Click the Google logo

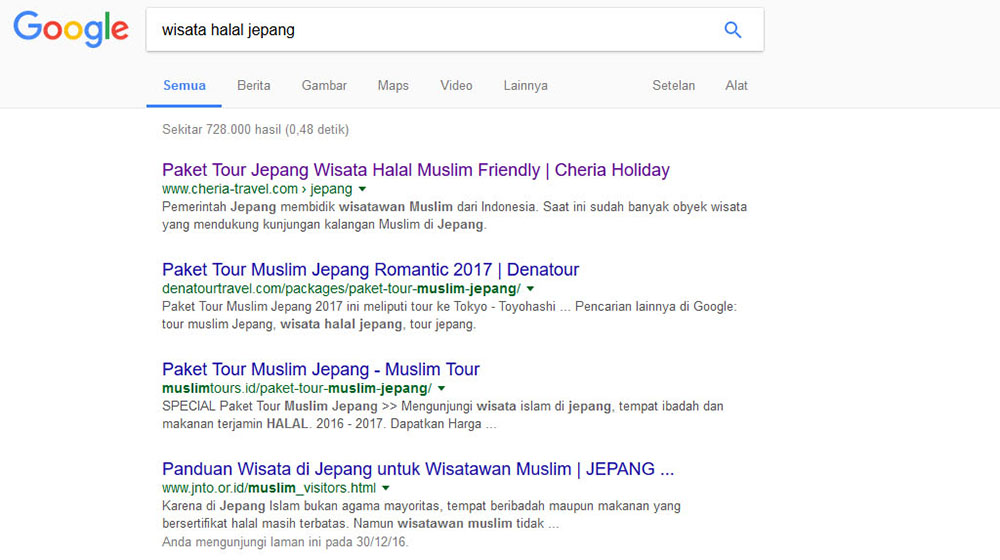pyautogui.click(x=71, y=28)
